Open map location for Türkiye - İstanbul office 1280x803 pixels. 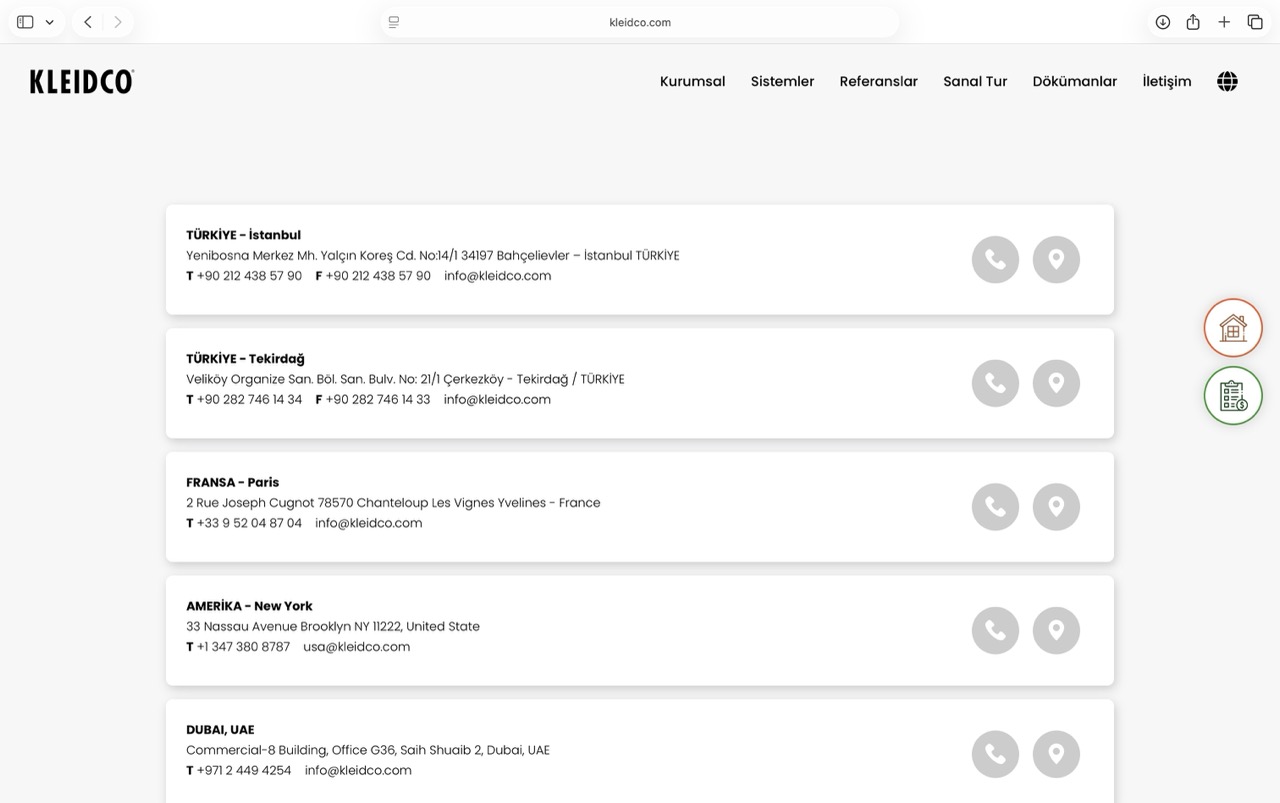[x=1056, y=260]
